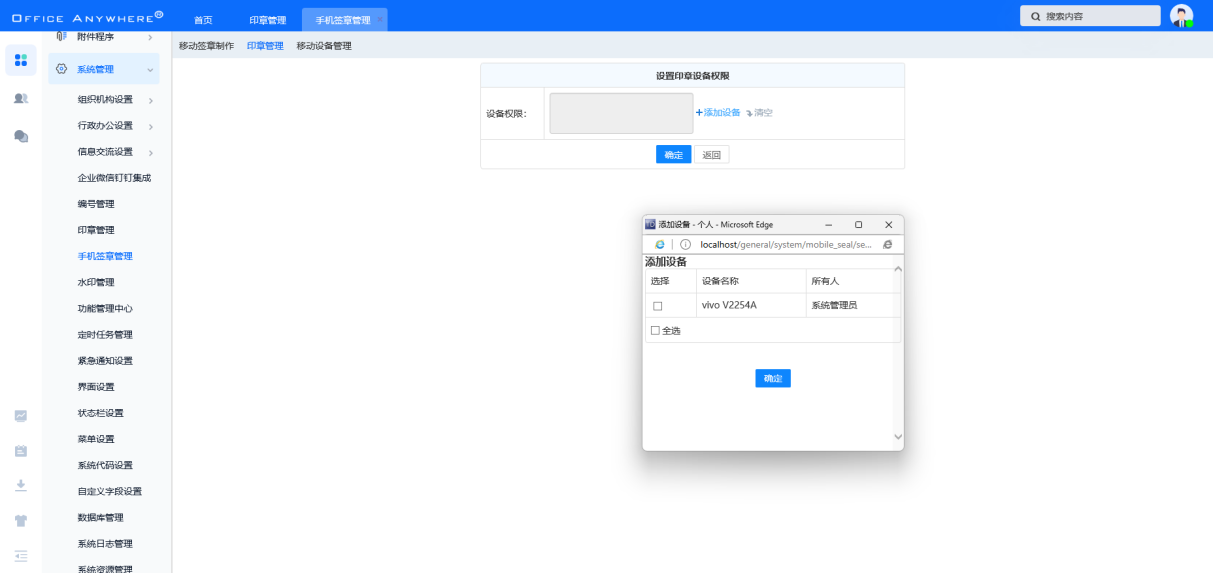This screenshot has height=573, width=1213.
Task: Click the apps grid icon in left rail
Action: click(x=21, y=60)
